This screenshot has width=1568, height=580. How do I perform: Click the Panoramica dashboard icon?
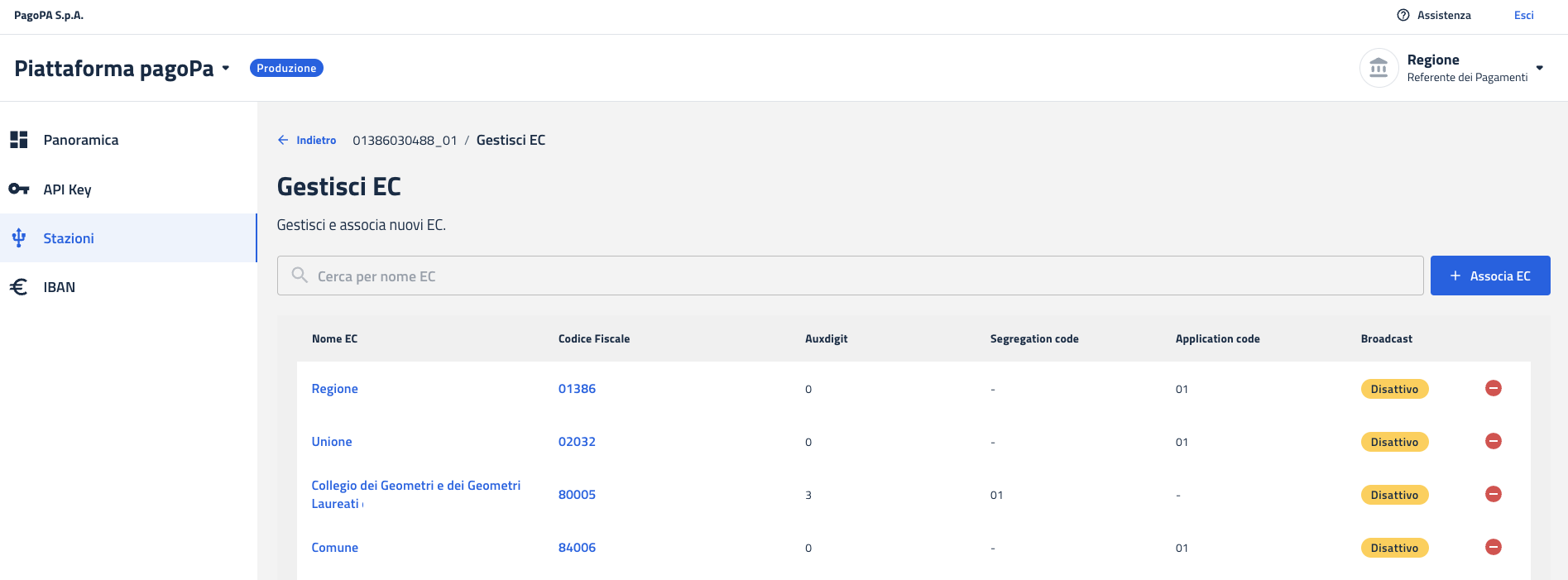[19, 140]
